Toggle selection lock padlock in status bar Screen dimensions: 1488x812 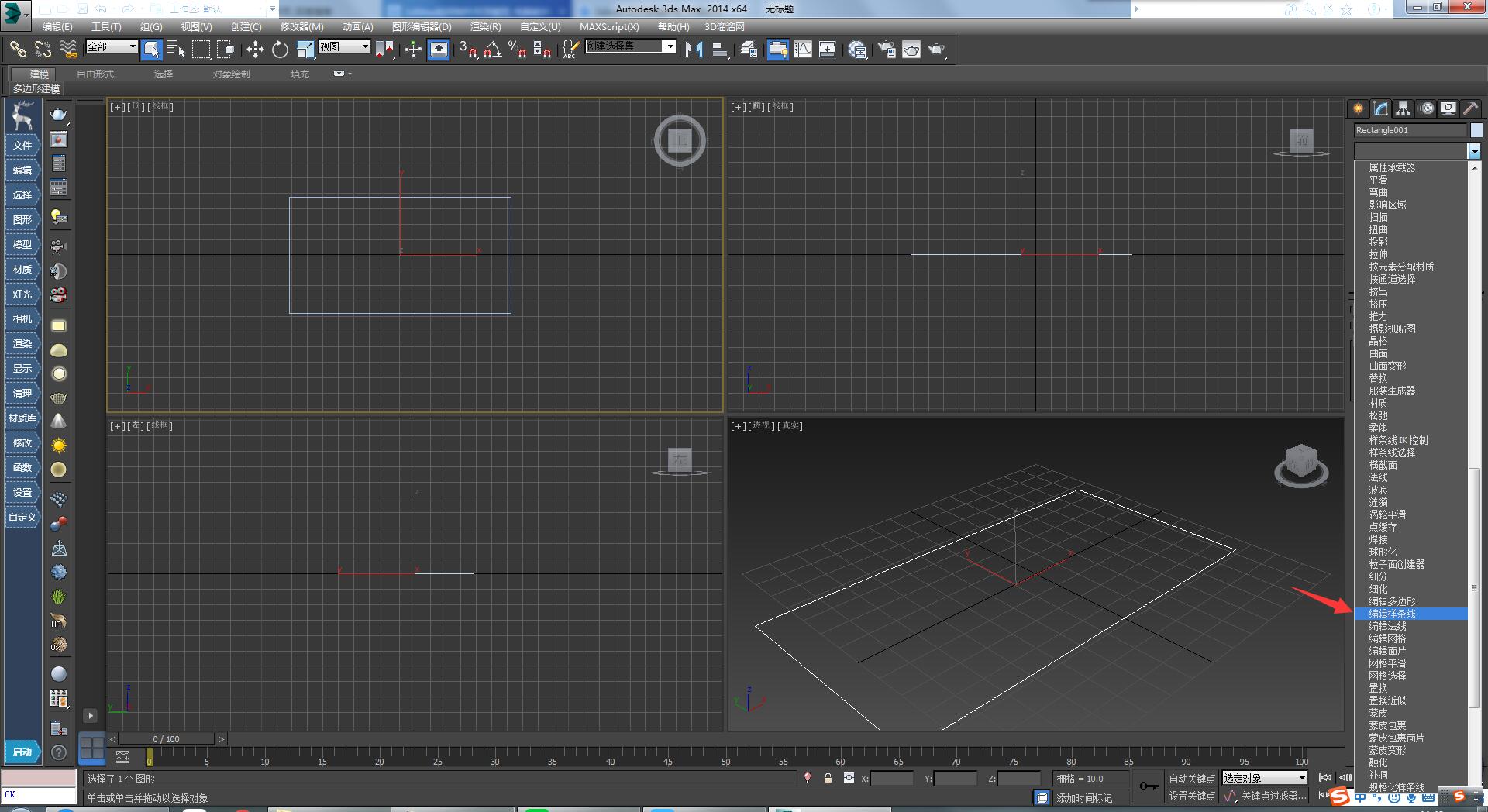click(x=828, y=779)
